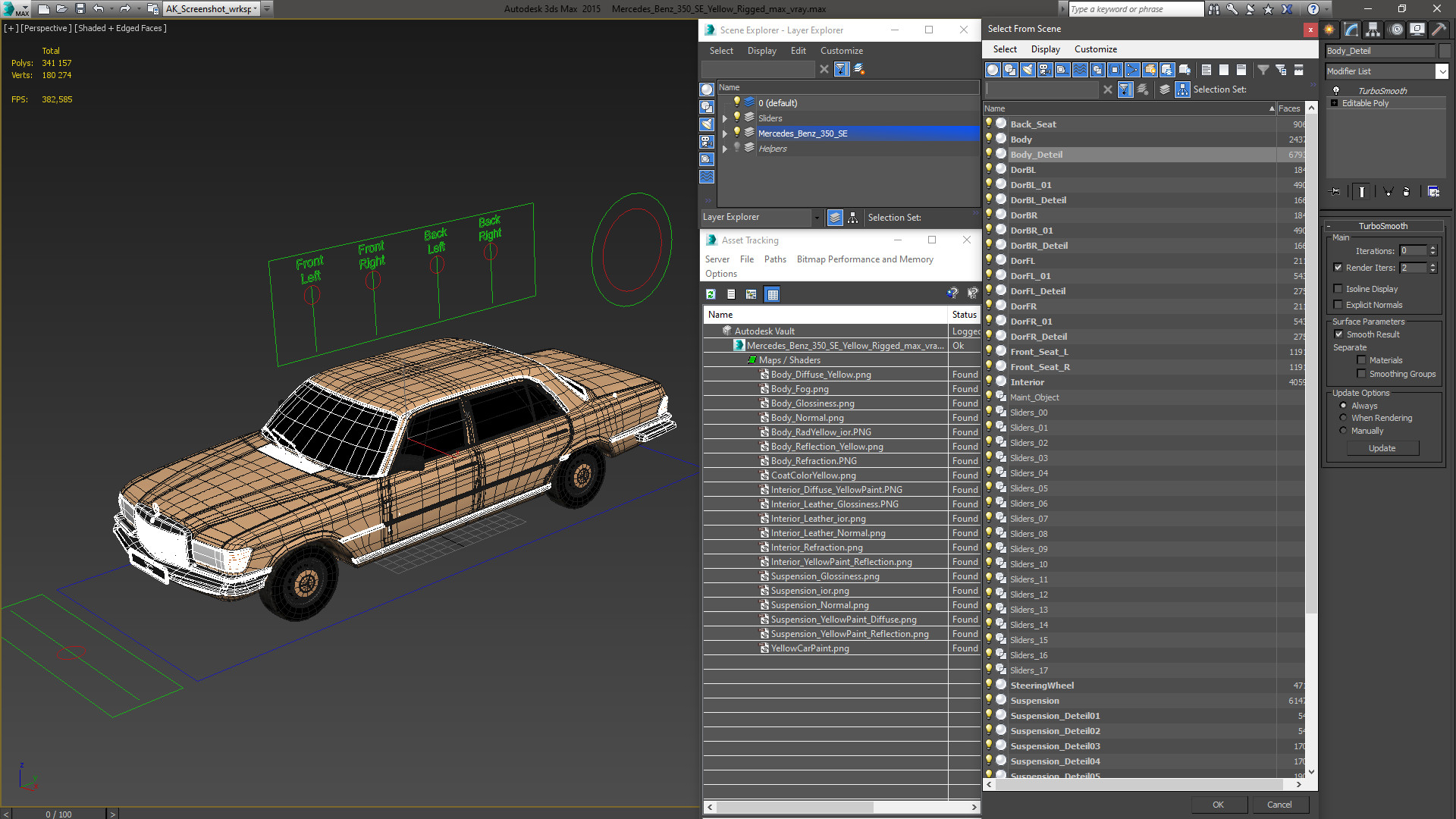Toggle Display Cameras filter in Select From Scene
This screenshot has height=819, width=1456.
[x=1045, y=70]
